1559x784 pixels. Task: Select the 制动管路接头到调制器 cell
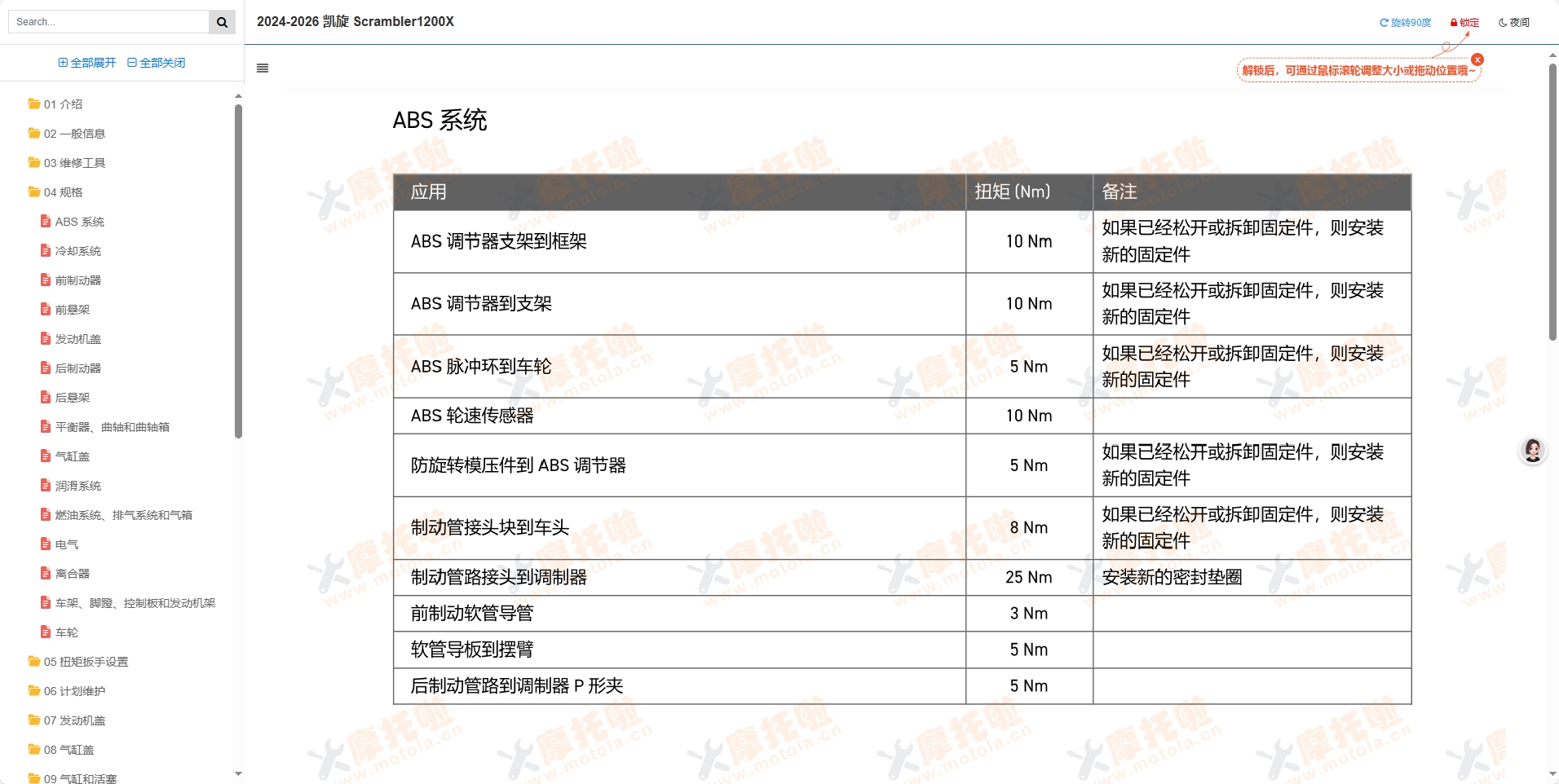[679, 577]
